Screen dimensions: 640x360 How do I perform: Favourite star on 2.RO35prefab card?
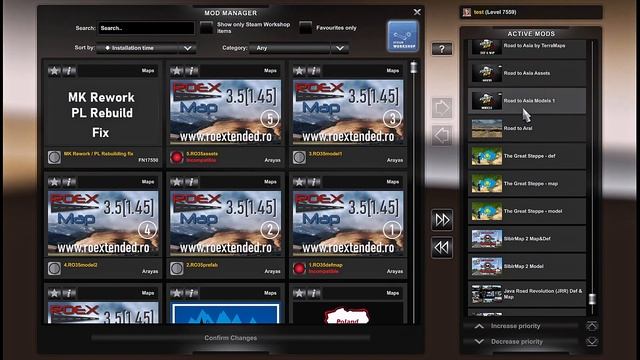[x=176, y=182]
